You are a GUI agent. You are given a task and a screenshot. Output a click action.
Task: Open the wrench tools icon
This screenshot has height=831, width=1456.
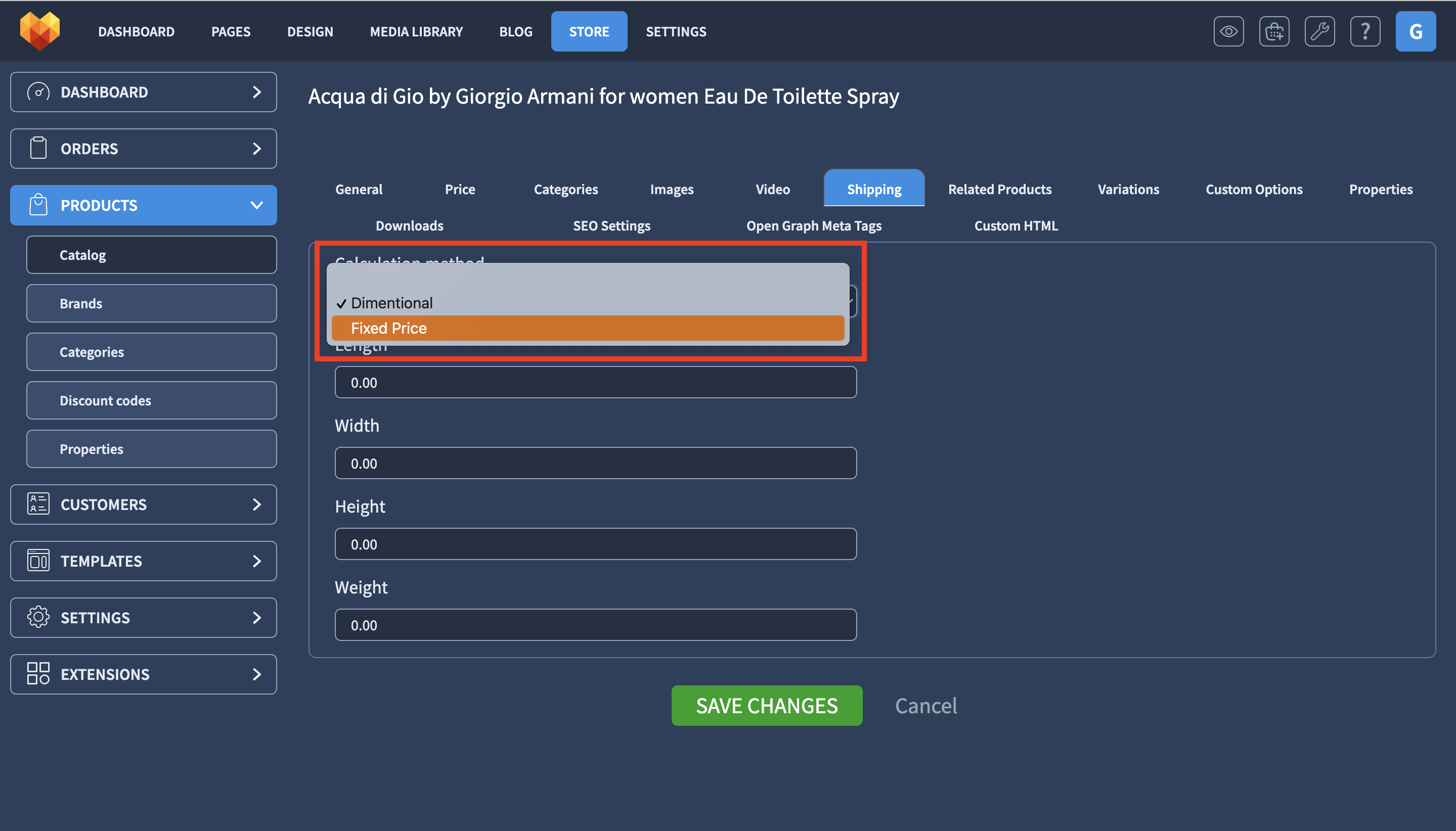click(1319, 31)
